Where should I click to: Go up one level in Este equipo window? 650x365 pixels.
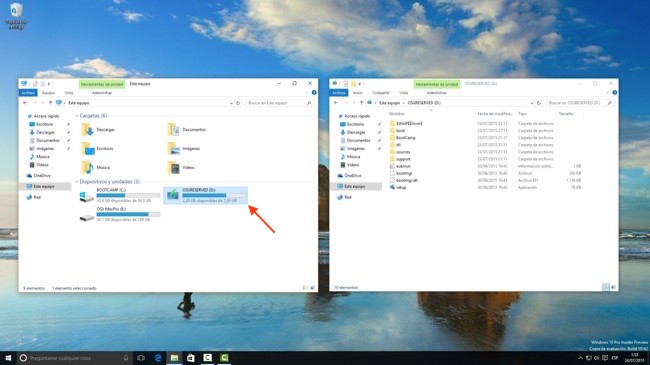pyautogui.click(x=51, y=102)
